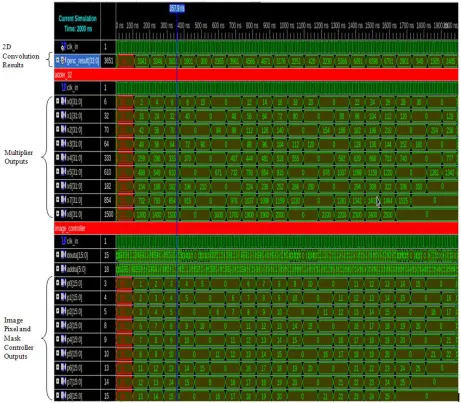Image resolution: width=461 pixels, height=403 pixels.
Task: Click the x2 value cell showing 70
Action: [108, 130]
